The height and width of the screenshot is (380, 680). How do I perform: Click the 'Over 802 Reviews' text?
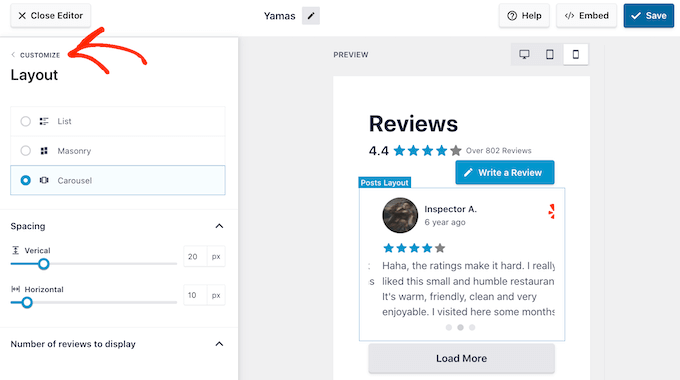[498, 151]
